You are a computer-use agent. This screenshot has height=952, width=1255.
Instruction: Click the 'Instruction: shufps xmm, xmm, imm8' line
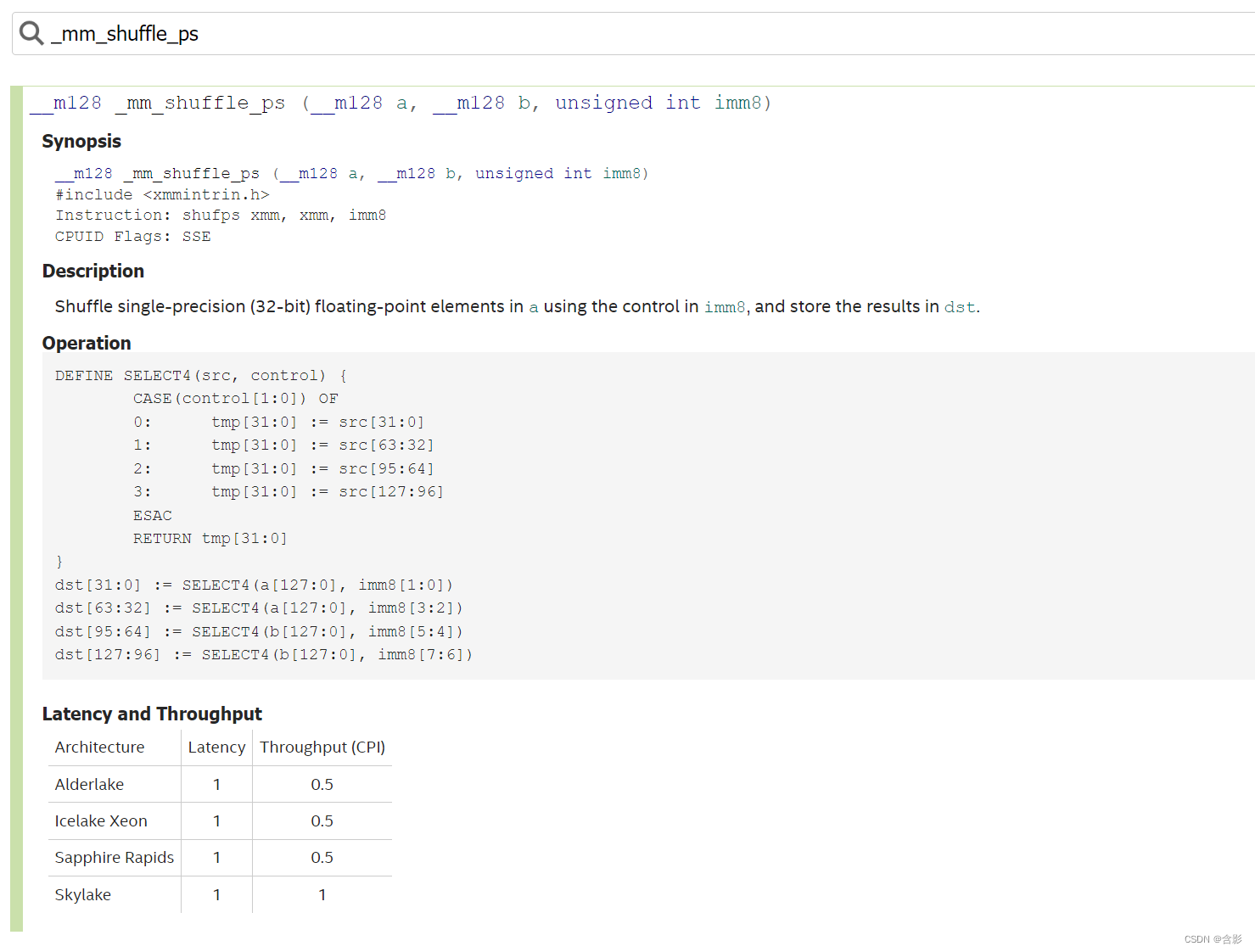pyautogui.click(x=221, y=216)
